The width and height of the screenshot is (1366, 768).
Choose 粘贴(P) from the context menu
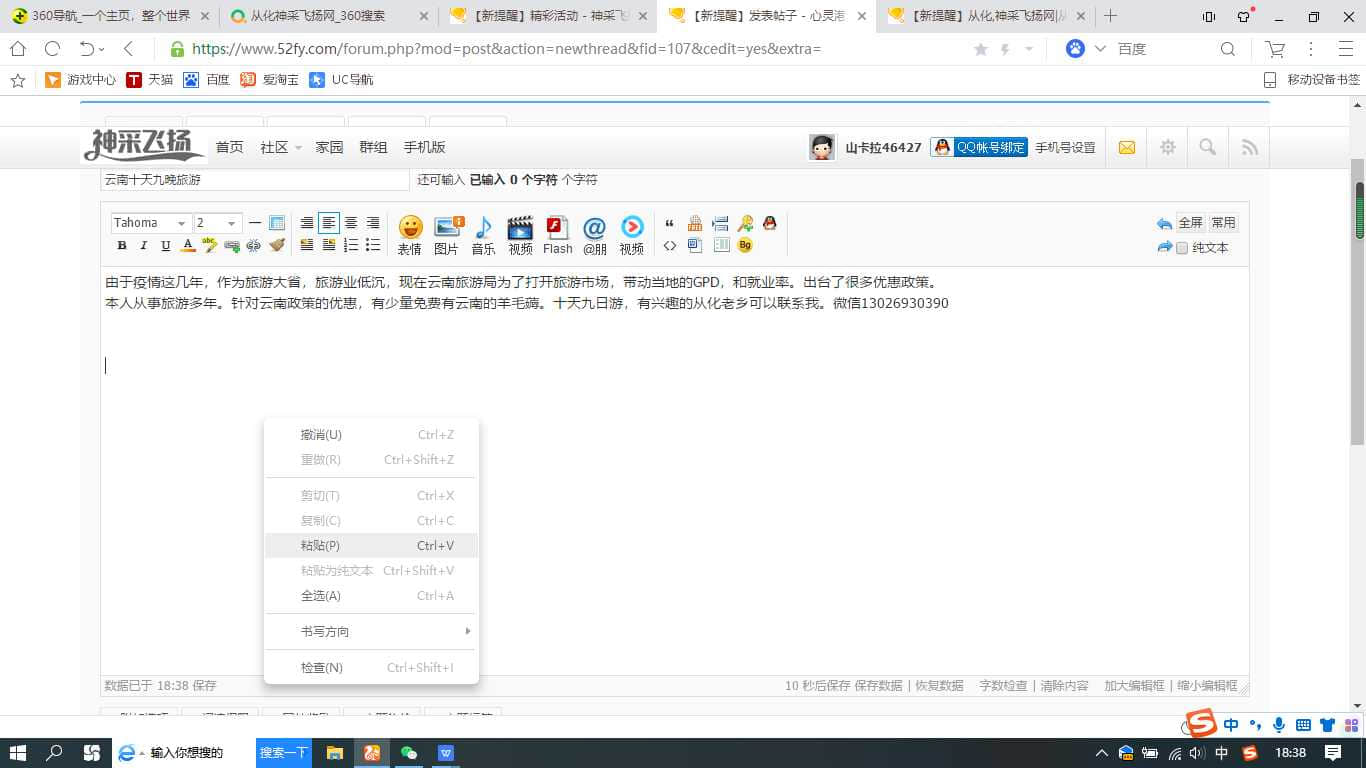tap(321, 546)
